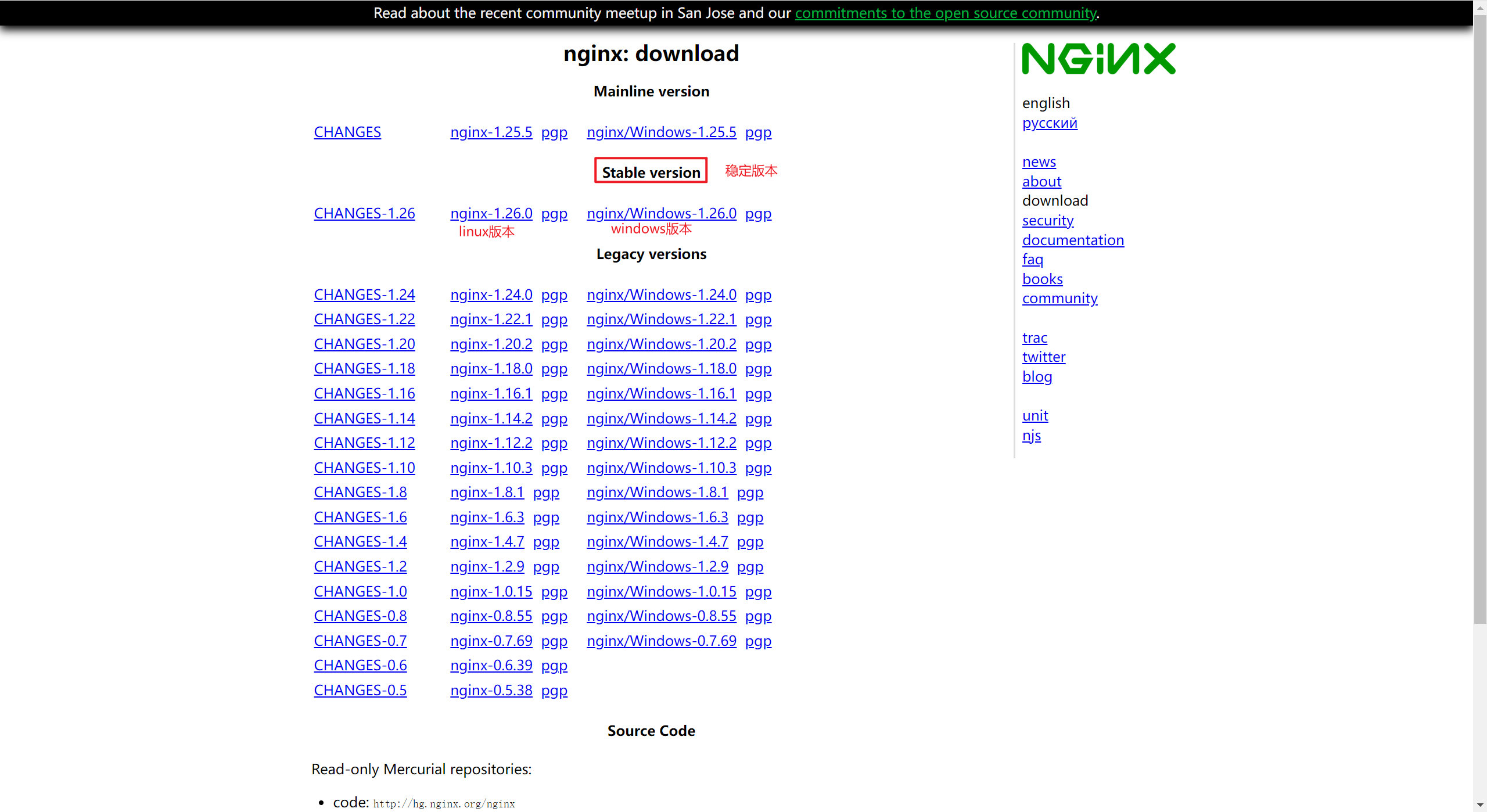1487x812 pixels.
Task: Open the blog link
Action: (1037, 376)
